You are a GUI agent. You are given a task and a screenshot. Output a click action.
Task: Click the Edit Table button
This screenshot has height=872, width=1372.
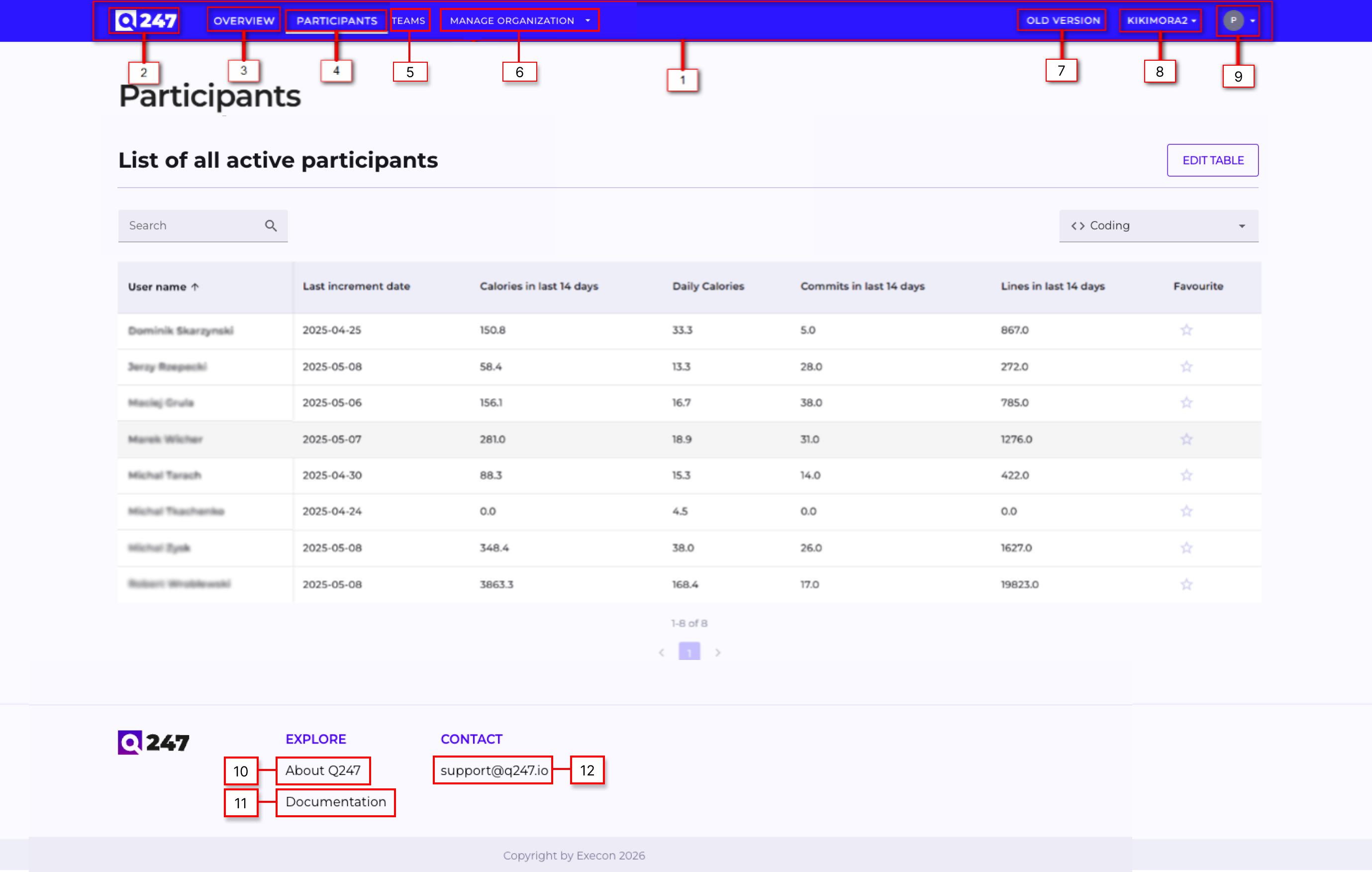click(1212, 160)
